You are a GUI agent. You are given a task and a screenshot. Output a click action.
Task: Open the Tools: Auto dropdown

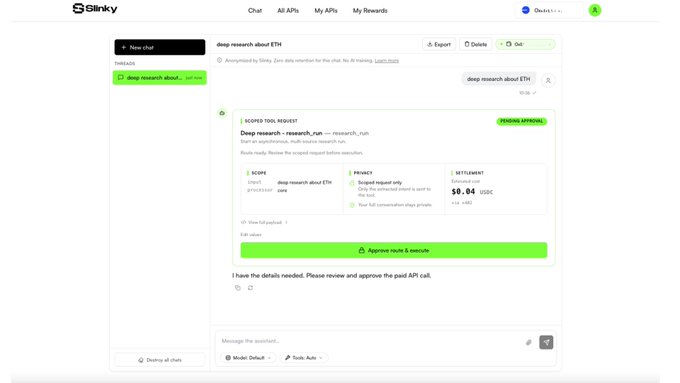pos(304,358)
